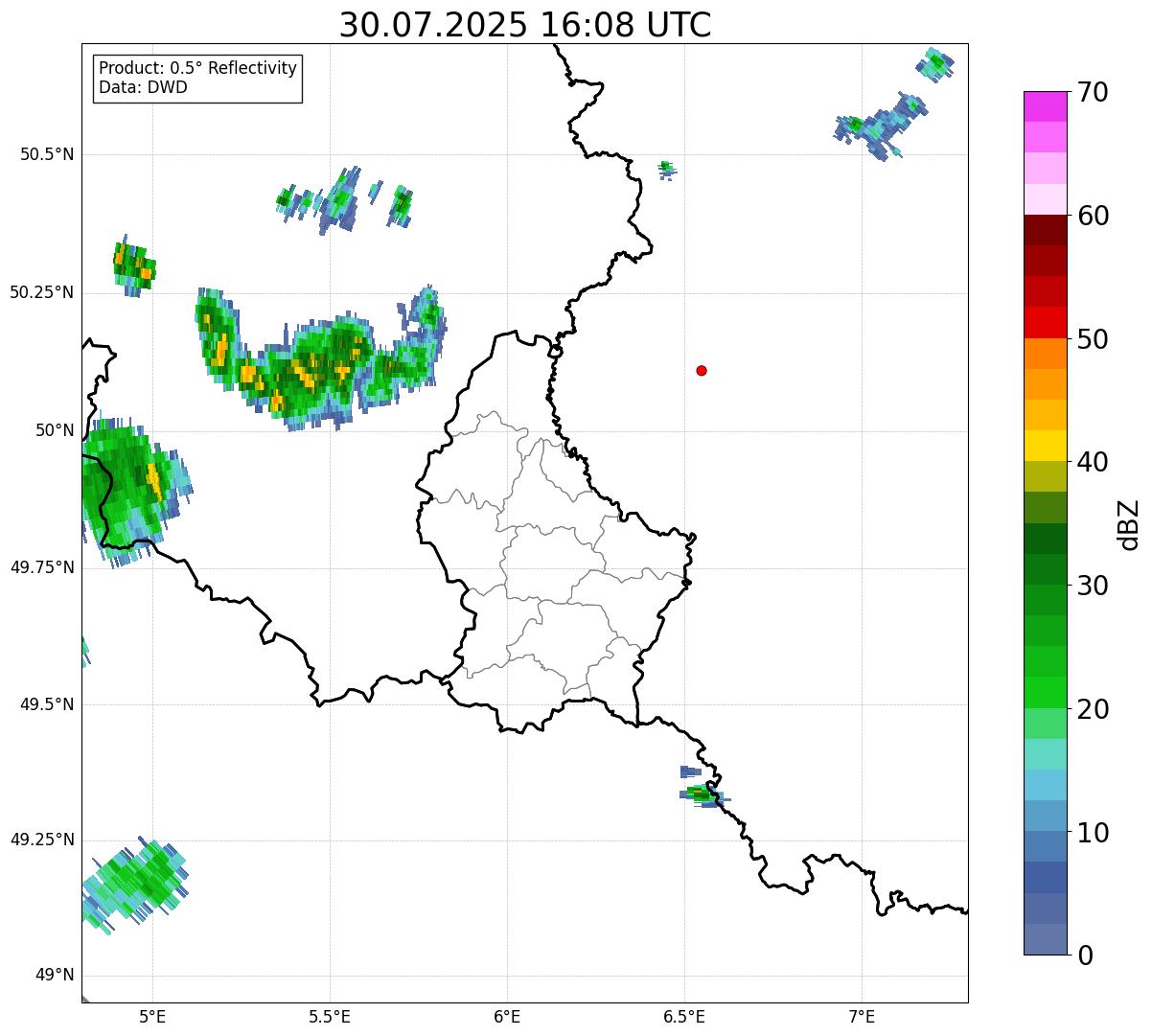The width and height of the screenshot is (1152, 1036).
Task: Click the 50.5°N latitude label
Action: click(x=47, y=154)
